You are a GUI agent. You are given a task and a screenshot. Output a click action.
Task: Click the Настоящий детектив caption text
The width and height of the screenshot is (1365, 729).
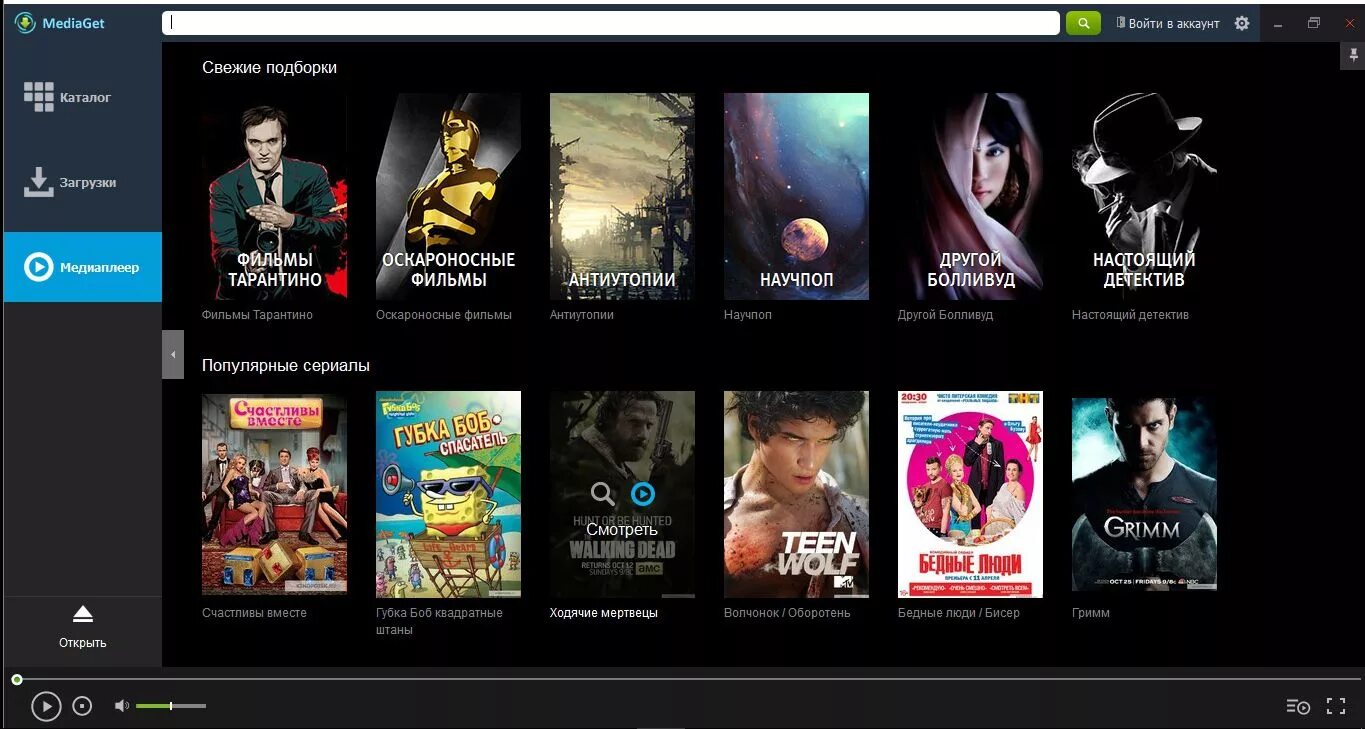1130,315
